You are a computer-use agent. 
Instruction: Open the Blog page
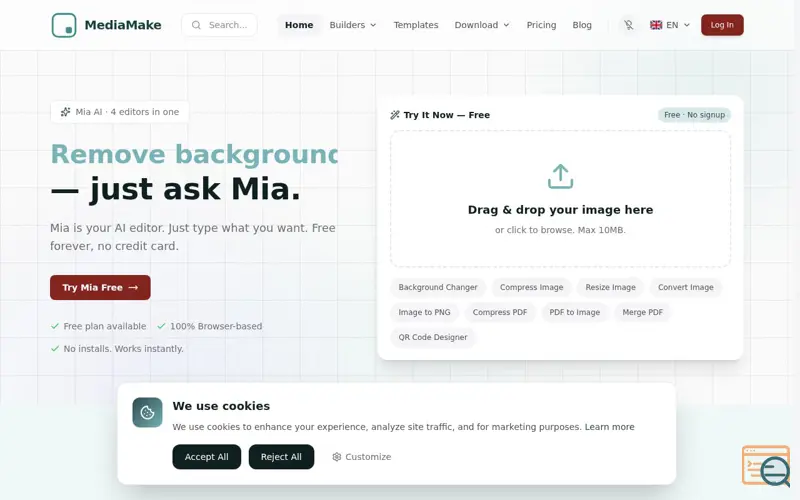point(582,25)
